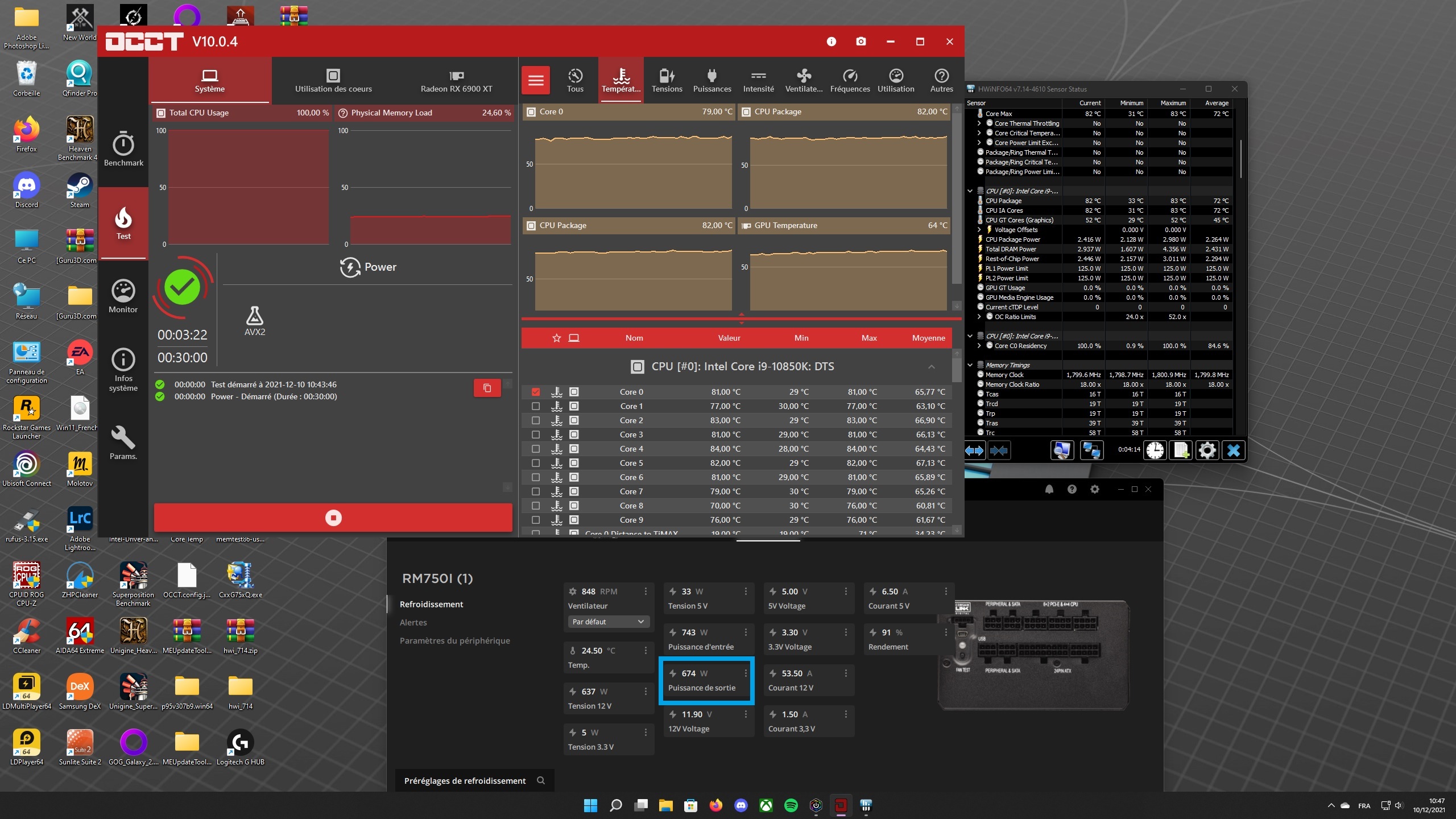This screenshot has height=819, width=1456.
Task: Check the Core 5 checkbox
Action: [x=536, y=463]
